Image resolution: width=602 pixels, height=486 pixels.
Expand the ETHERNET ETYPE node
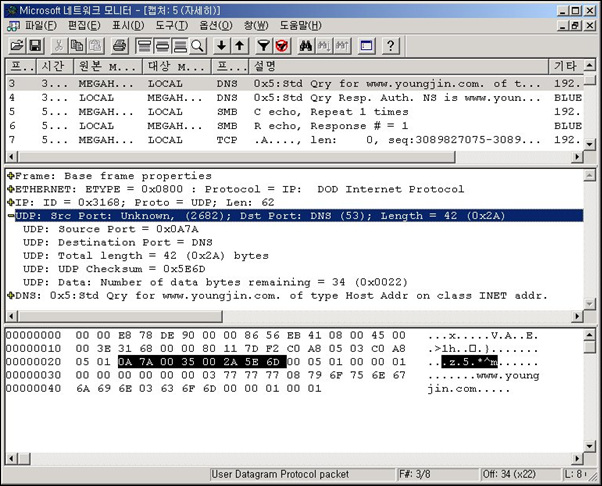click(10, 189)
